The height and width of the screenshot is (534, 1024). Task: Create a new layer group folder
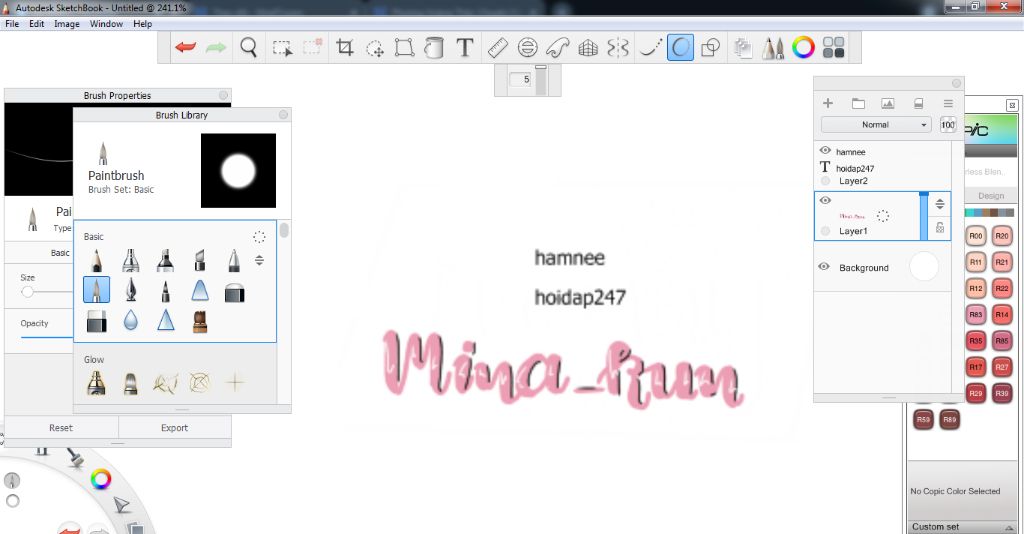coord(858,103)
